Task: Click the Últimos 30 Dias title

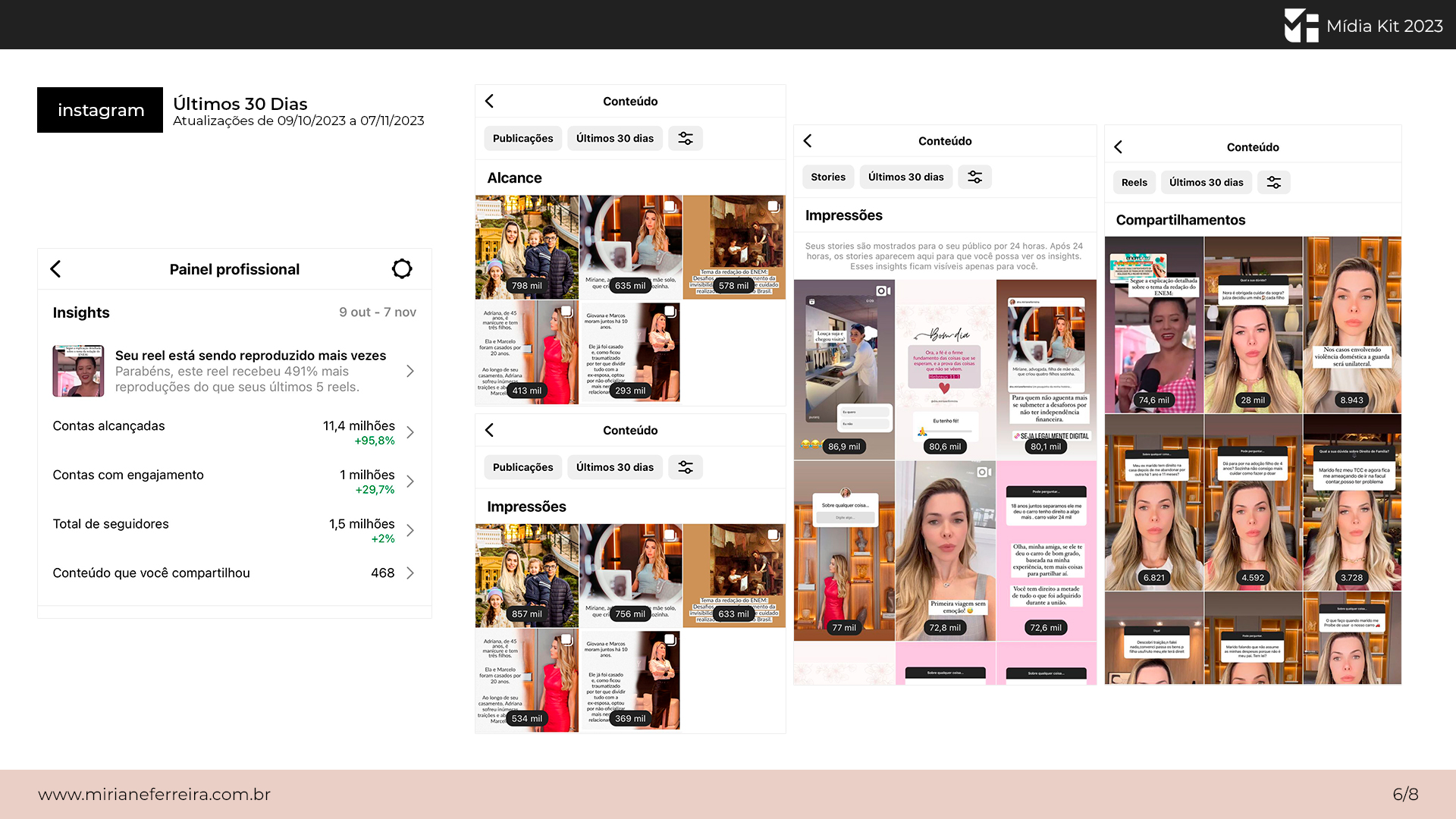Action: click(240, 104)
